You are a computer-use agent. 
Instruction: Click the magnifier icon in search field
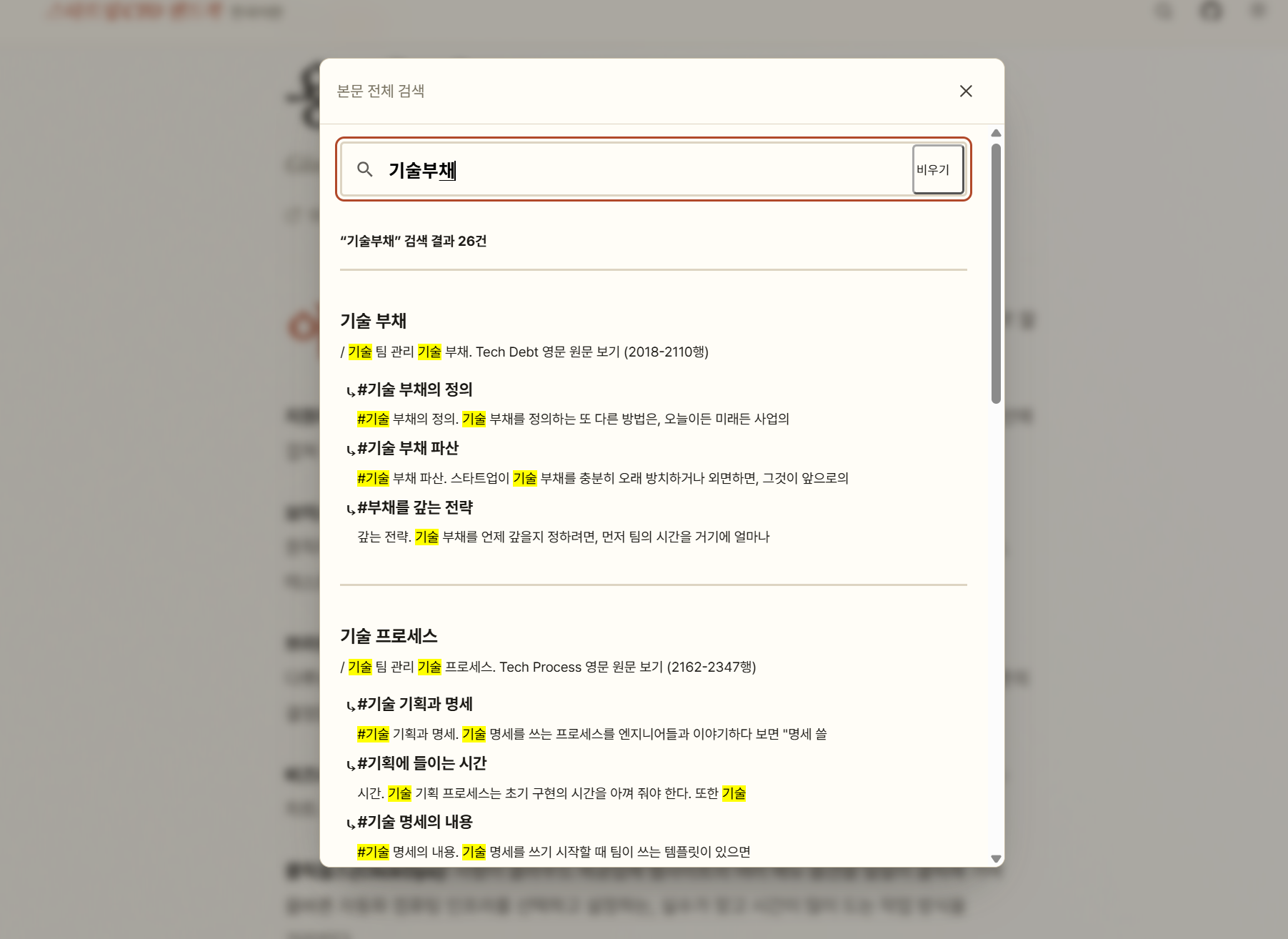[x=365, y=169]
